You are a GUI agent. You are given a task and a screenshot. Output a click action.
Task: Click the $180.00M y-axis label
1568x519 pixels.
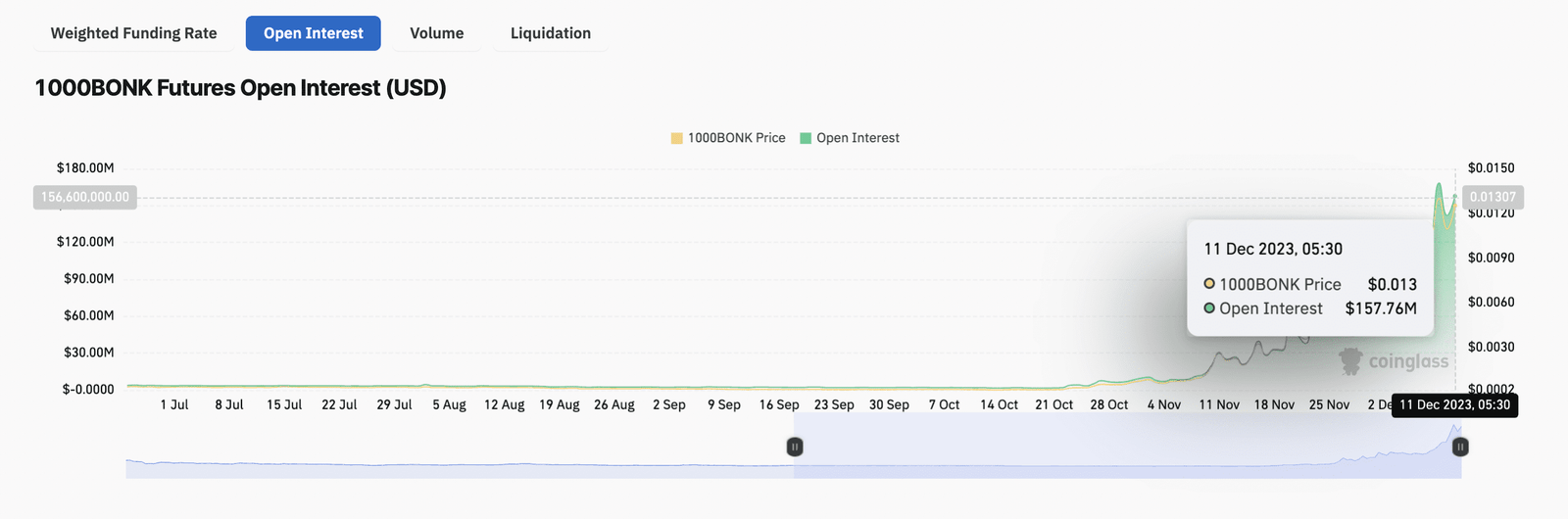coord(85,168)
